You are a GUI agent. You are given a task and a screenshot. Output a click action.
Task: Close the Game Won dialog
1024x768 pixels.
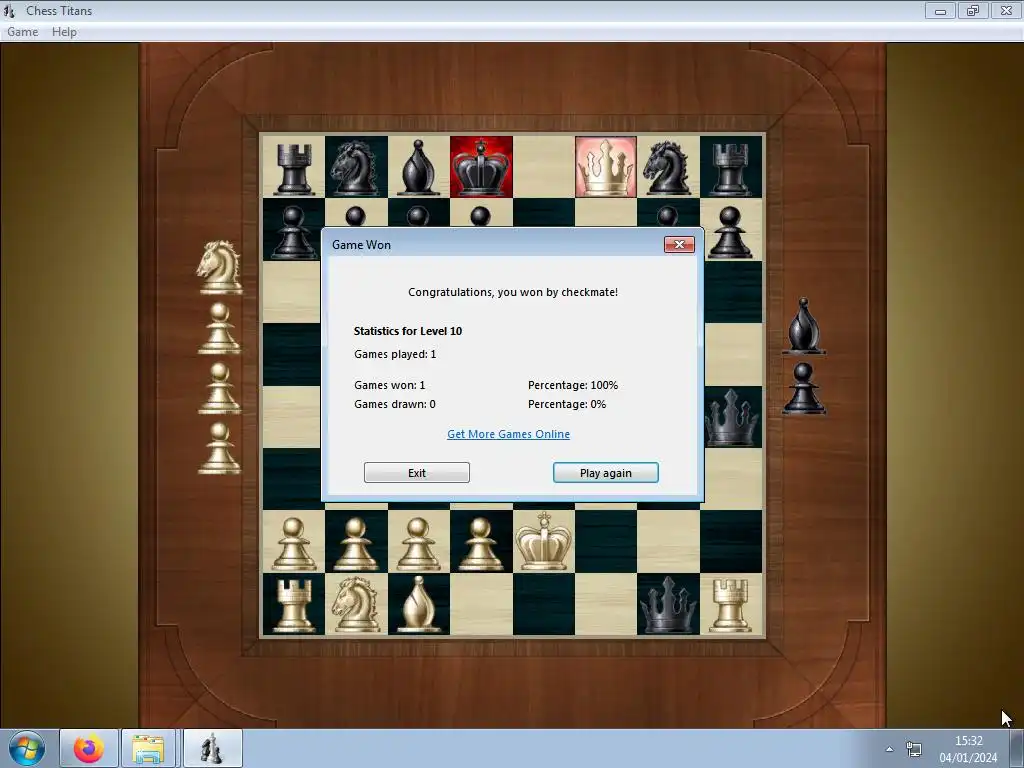pos(679,244)
